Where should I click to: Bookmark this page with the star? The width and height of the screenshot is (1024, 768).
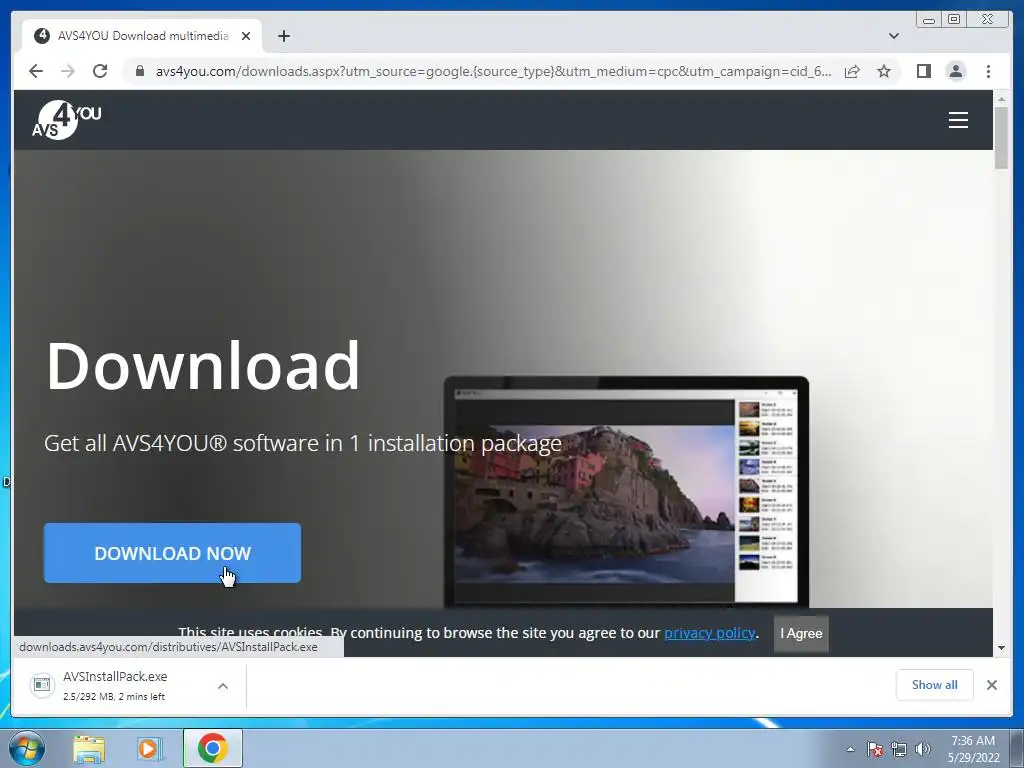pos(884,71)
